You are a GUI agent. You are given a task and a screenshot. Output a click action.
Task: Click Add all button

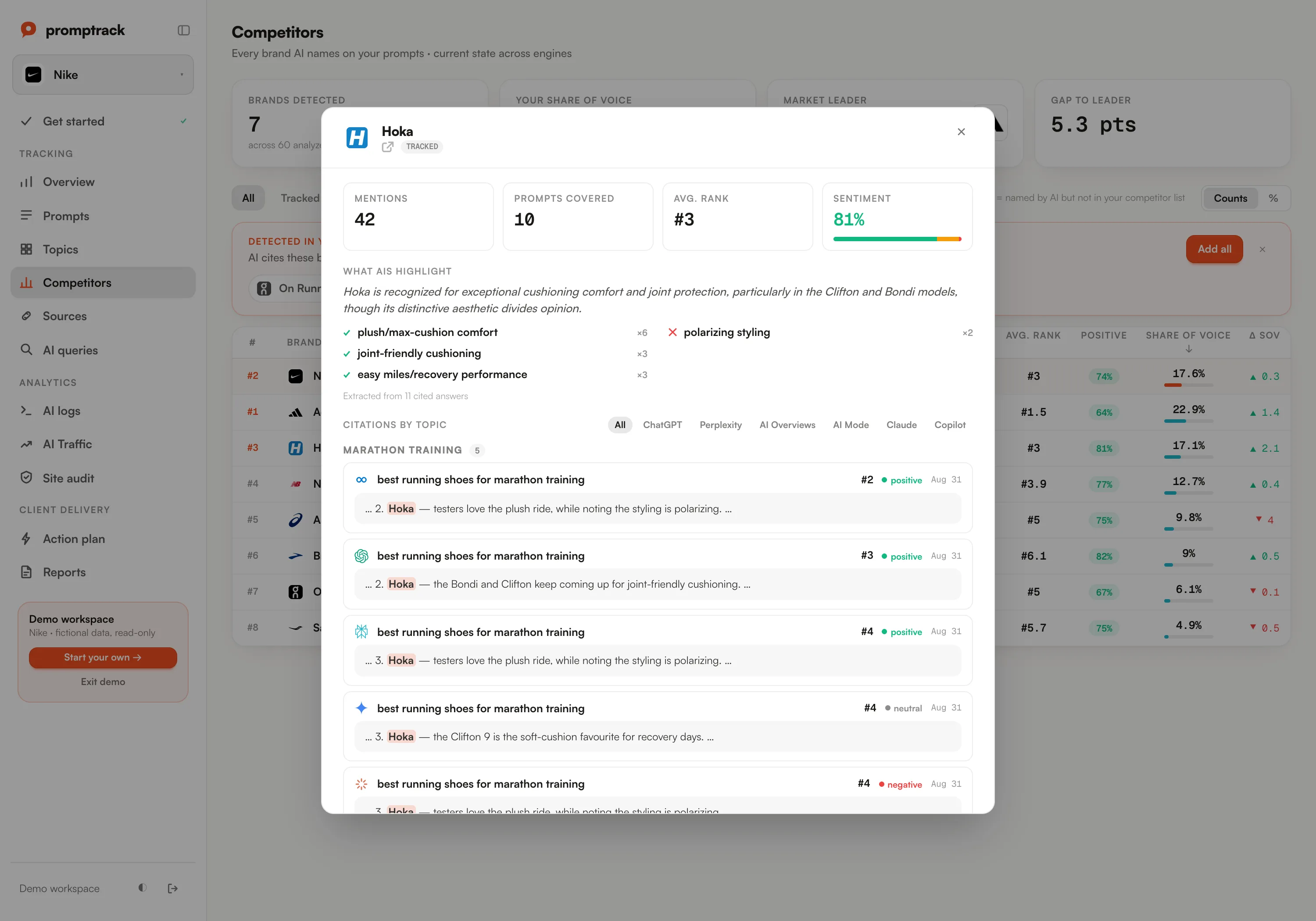1214,249
